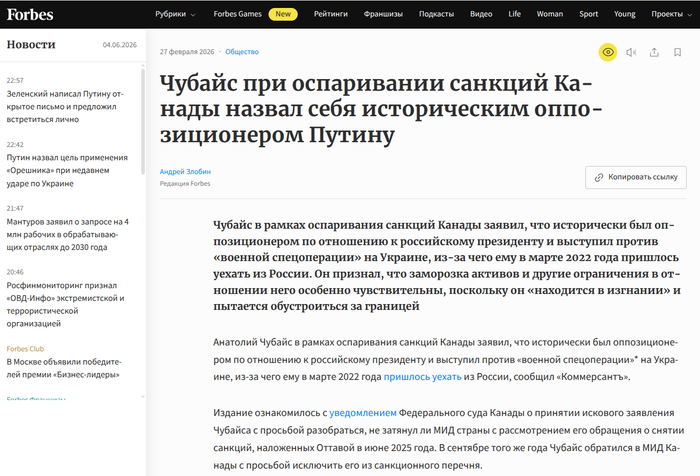Open Мантуров news on 4 млн рабочих
This screenshot has width=700, height=476.
point(67,234)
